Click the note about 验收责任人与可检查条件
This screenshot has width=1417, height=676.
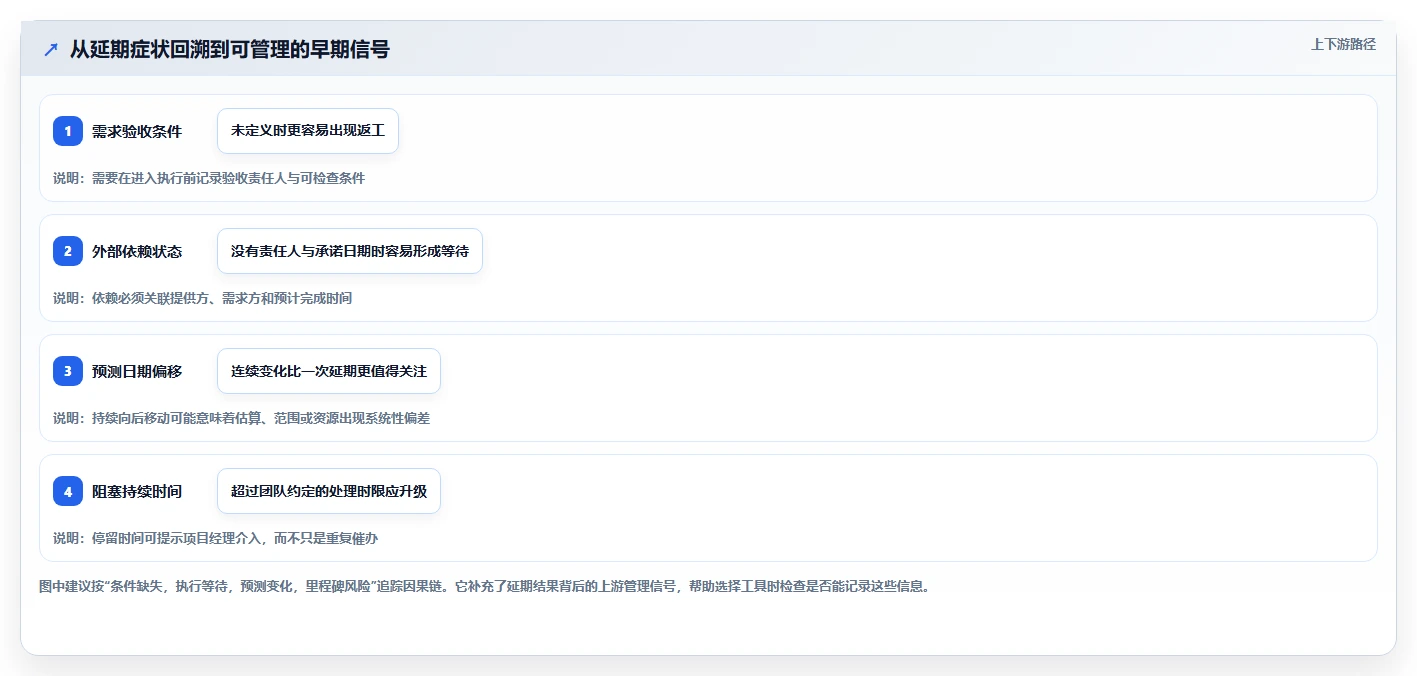pyautogui.click(x=209, y=178)
